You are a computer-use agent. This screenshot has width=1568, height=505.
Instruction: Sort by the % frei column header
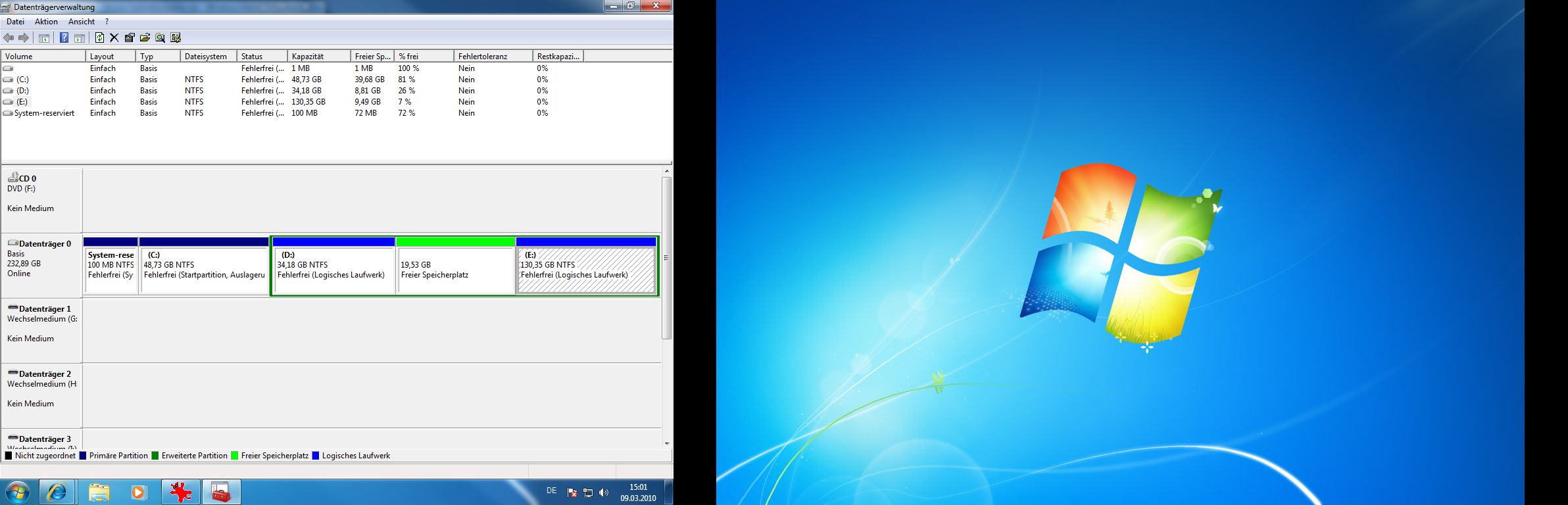[x=424, y=57]
